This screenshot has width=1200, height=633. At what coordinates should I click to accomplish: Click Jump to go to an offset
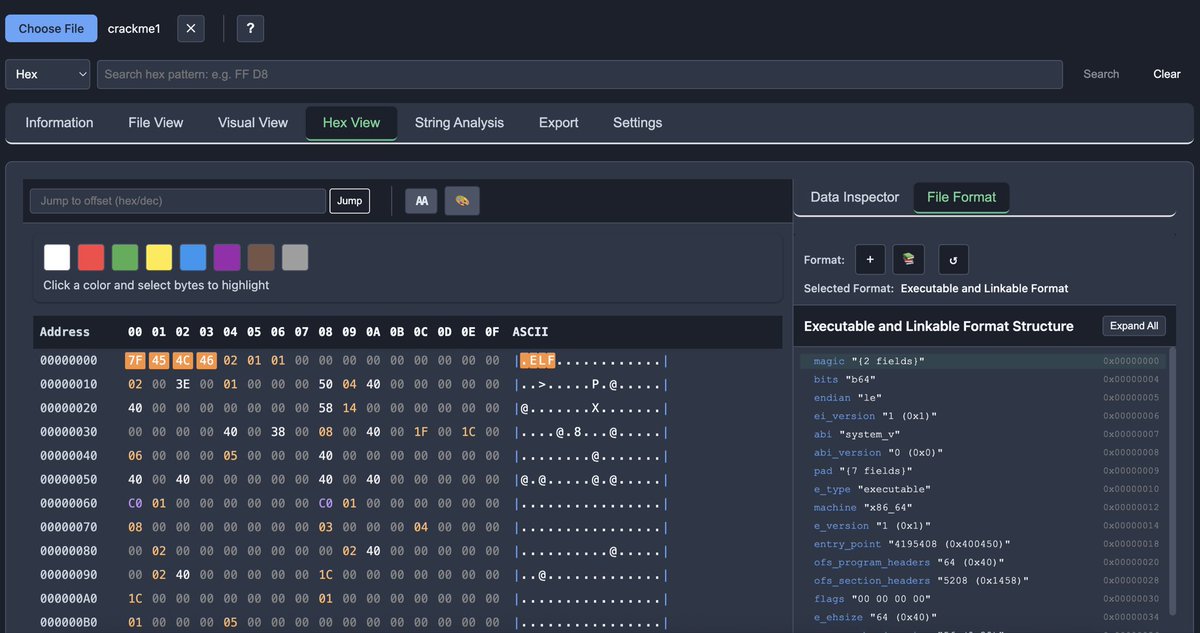(x=349, y=200)
